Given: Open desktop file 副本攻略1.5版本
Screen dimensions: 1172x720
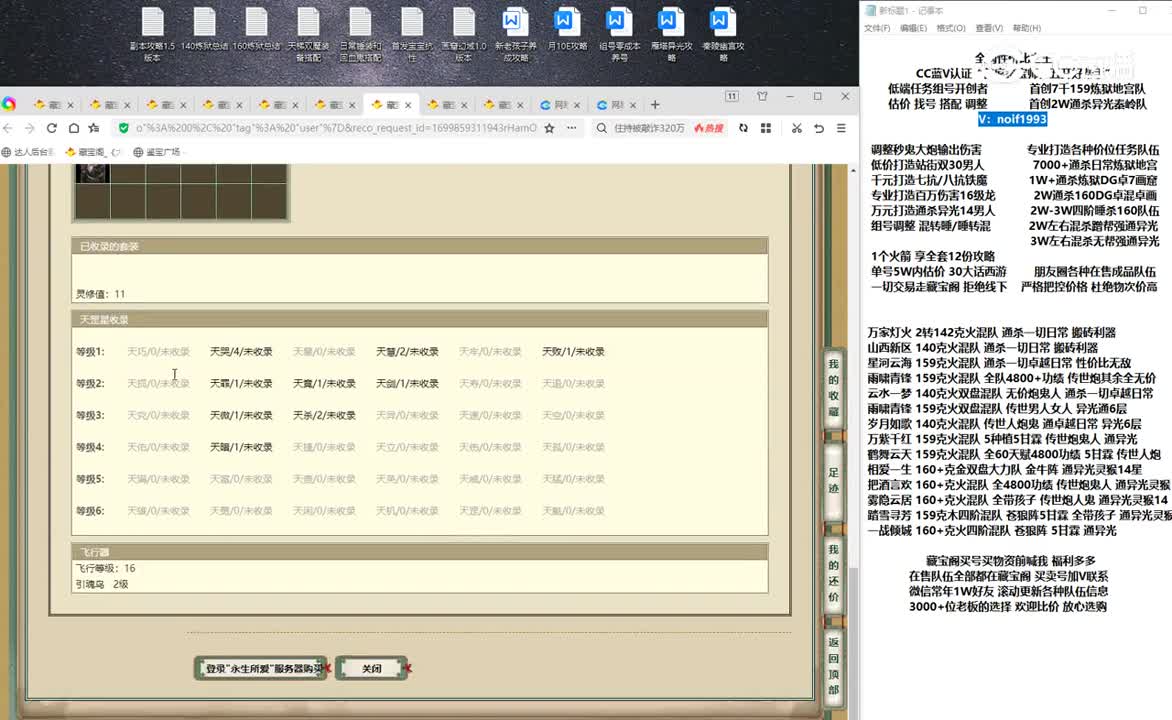Looking at the screenshot, I should 152,34.
